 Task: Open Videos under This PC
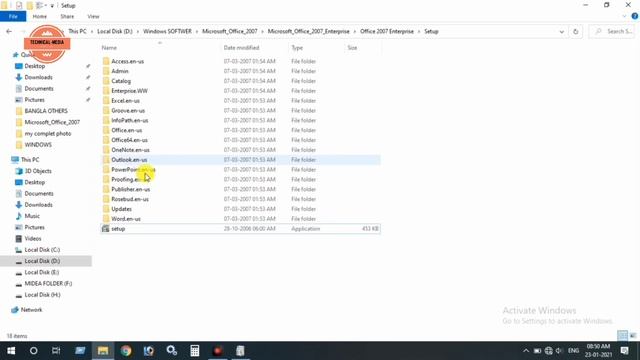[x=33, y=238]
